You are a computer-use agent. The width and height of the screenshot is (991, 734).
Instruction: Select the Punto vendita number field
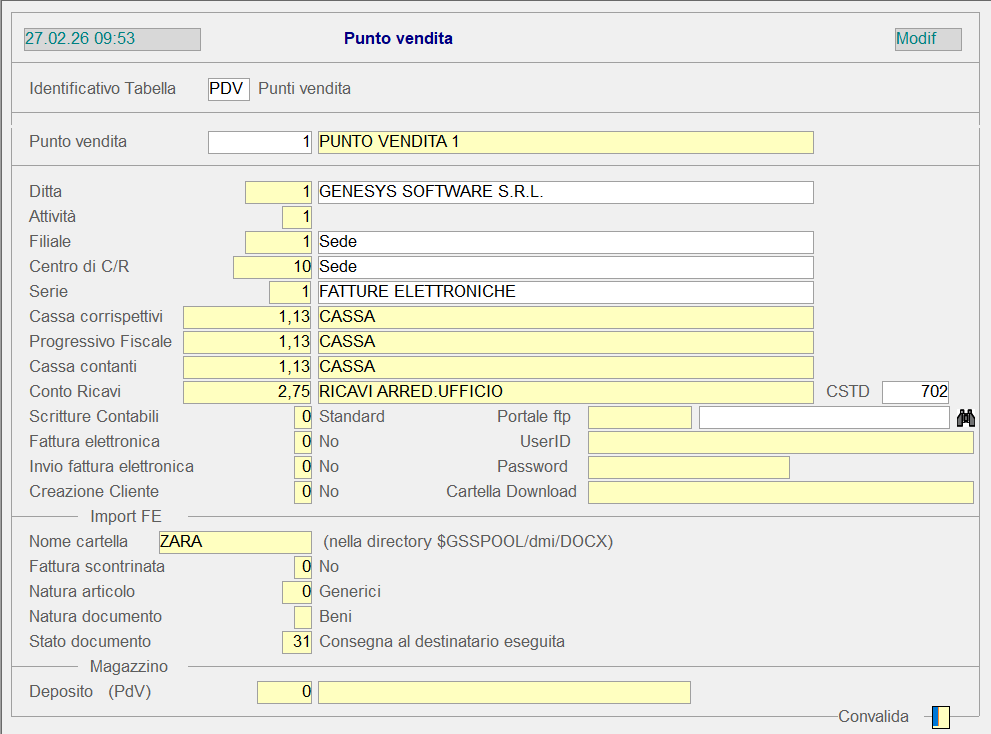[x=260, y=142]
